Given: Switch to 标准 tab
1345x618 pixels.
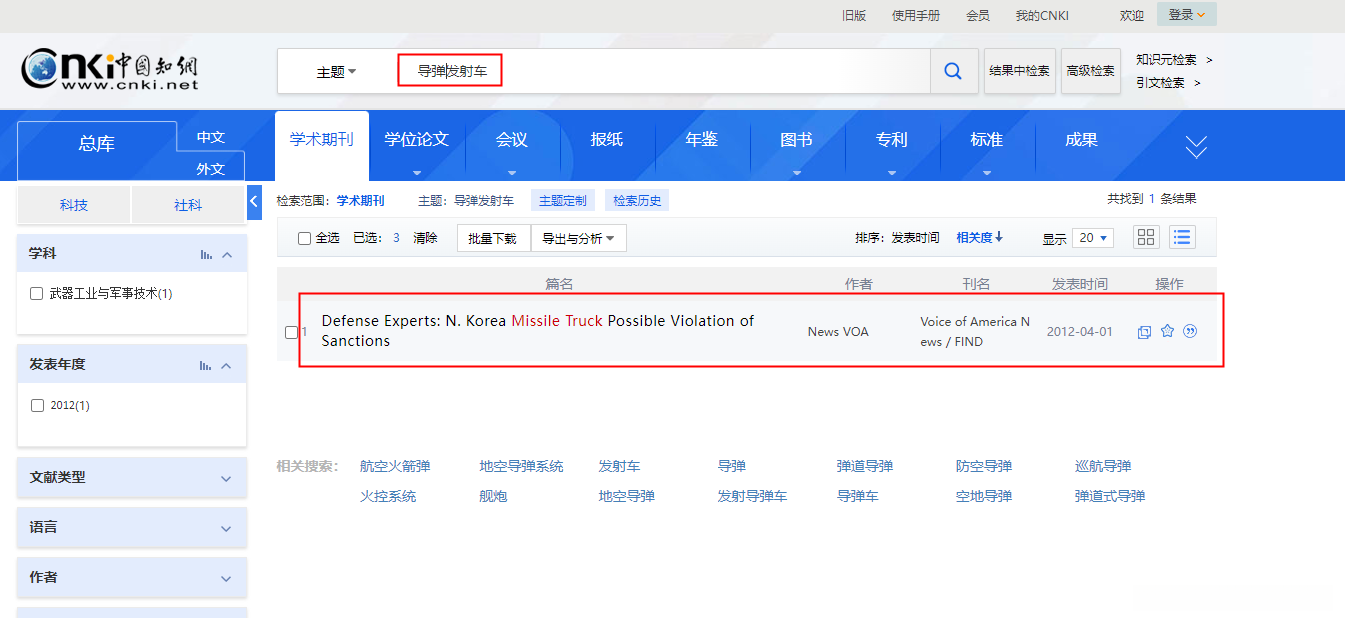Looking at the screenshot, I should coord(987,140).
